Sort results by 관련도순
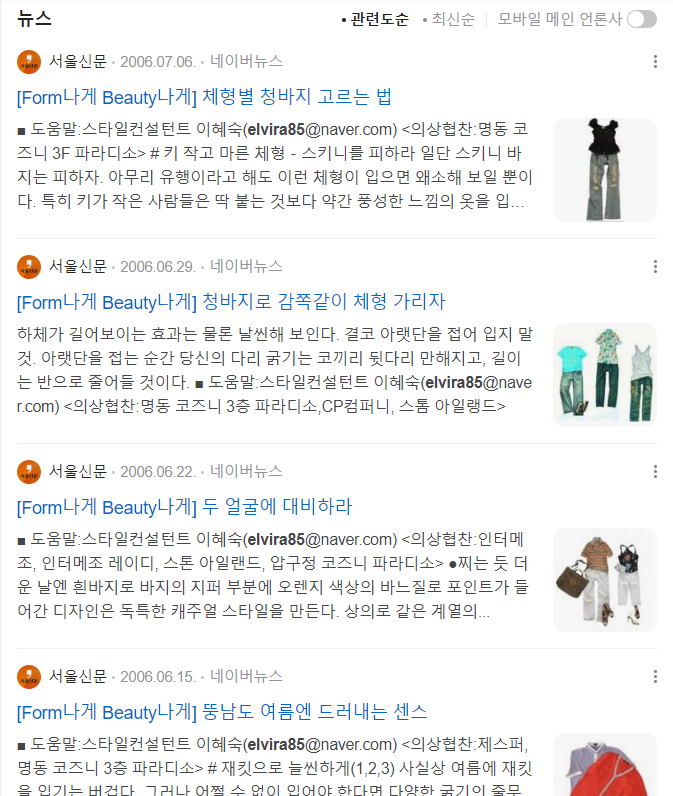 point(375,19)
